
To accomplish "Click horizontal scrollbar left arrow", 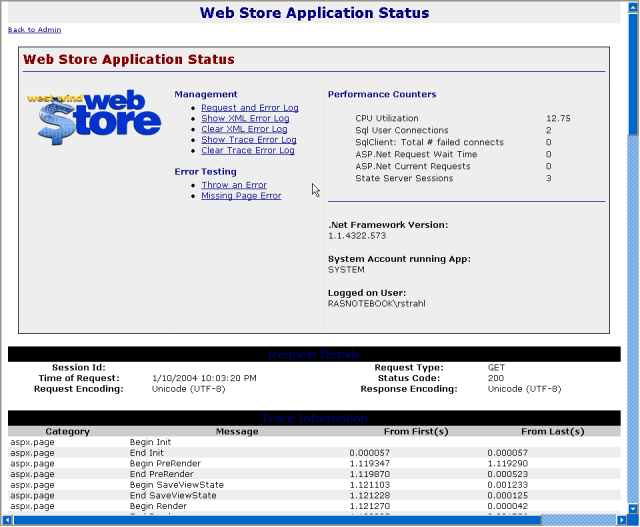I will (x=6, y=520).
